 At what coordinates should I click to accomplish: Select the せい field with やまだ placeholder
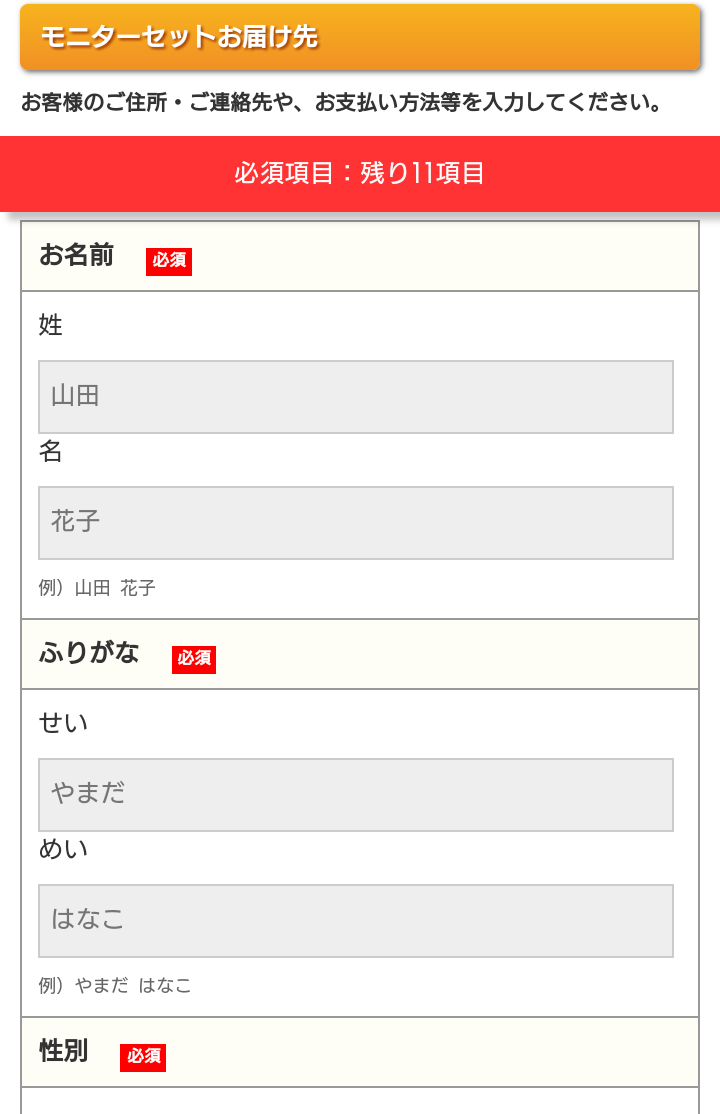click(x=355, y=795)
